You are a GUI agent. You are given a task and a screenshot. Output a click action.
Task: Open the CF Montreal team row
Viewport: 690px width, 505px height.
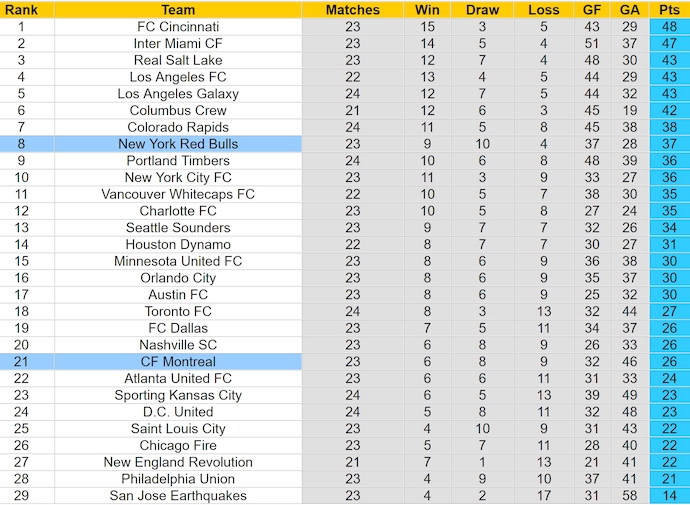tap(178, 362)
